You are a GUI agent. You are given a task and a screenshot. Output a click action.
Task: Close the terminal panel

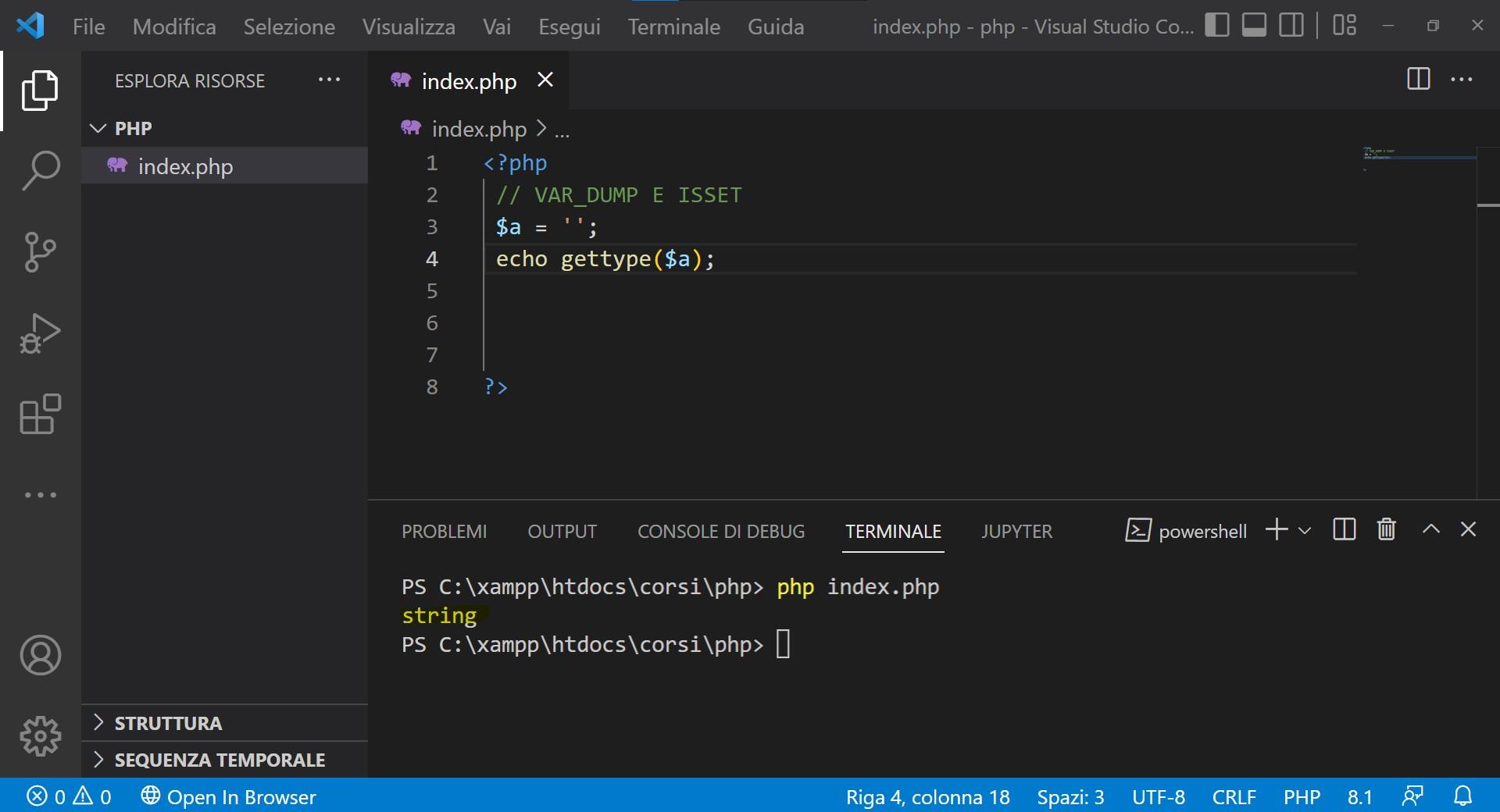click(1468, 529)
